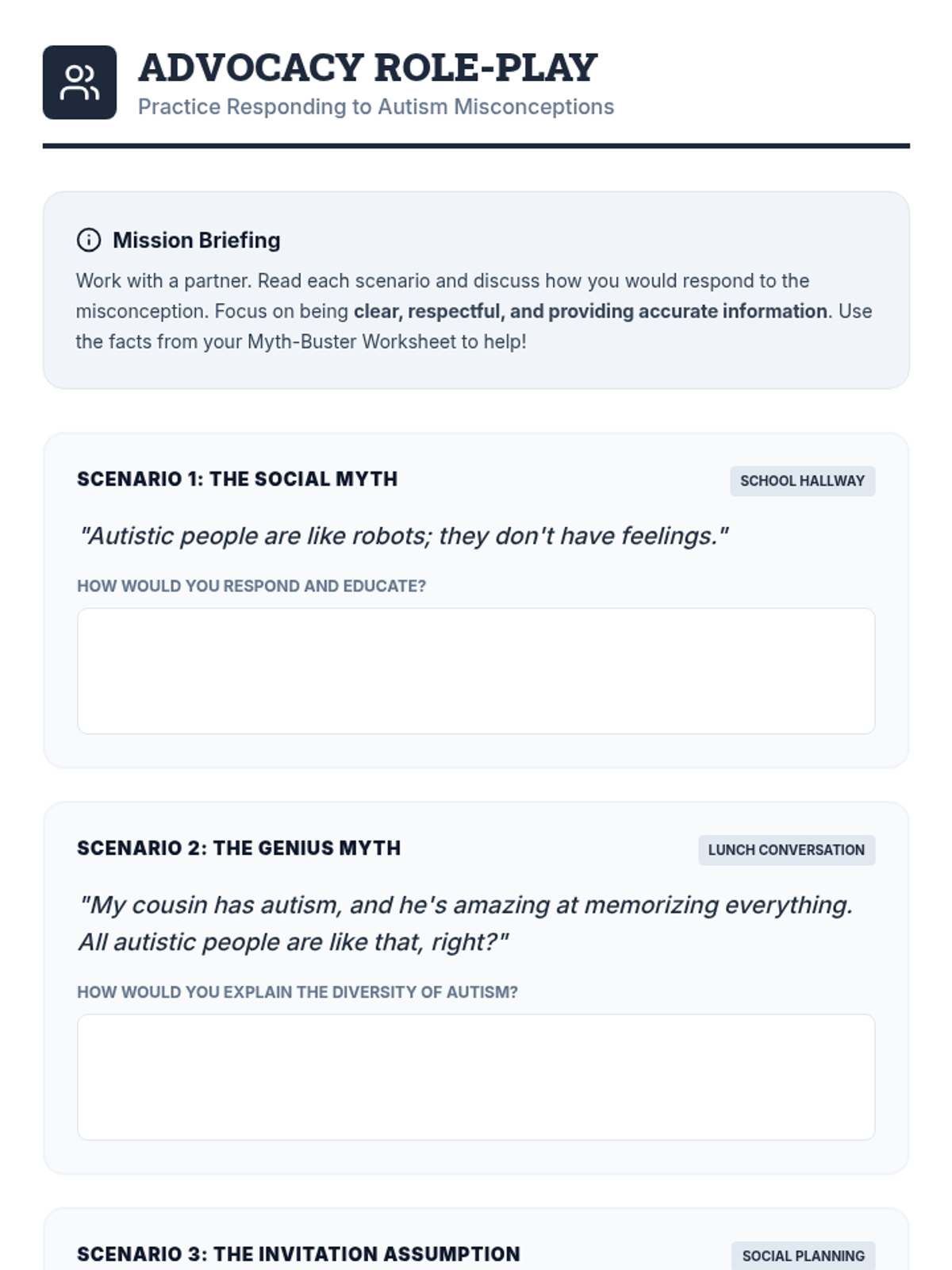Click the Social Planning tag
This screenshot has height=1270, width=952.
[803, 1256]
